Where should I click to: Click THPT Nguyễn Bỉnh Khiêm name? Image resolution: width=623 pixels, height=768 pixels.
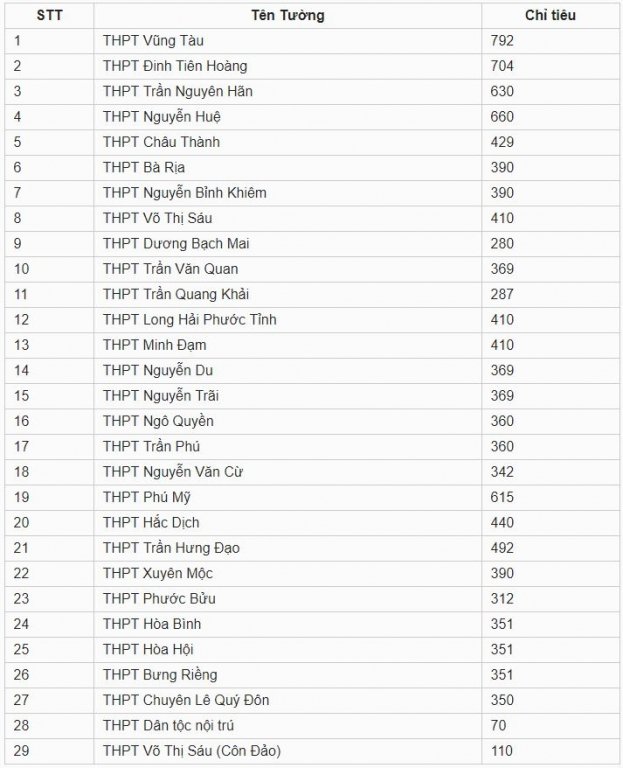click(x=185, y=193)
